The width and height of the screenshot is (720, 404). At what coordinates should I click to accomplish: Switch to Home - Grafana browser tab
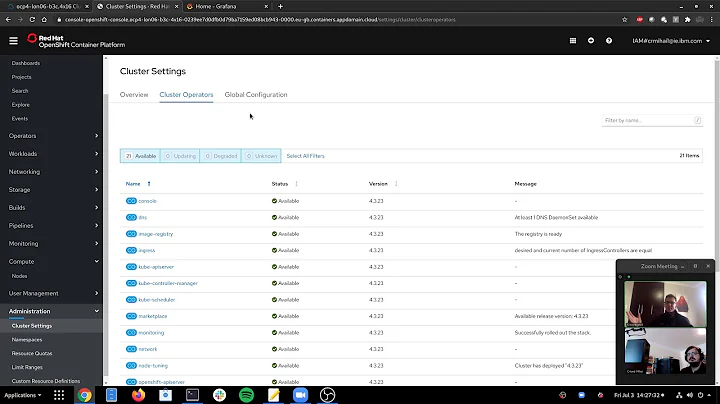(228, 6)
